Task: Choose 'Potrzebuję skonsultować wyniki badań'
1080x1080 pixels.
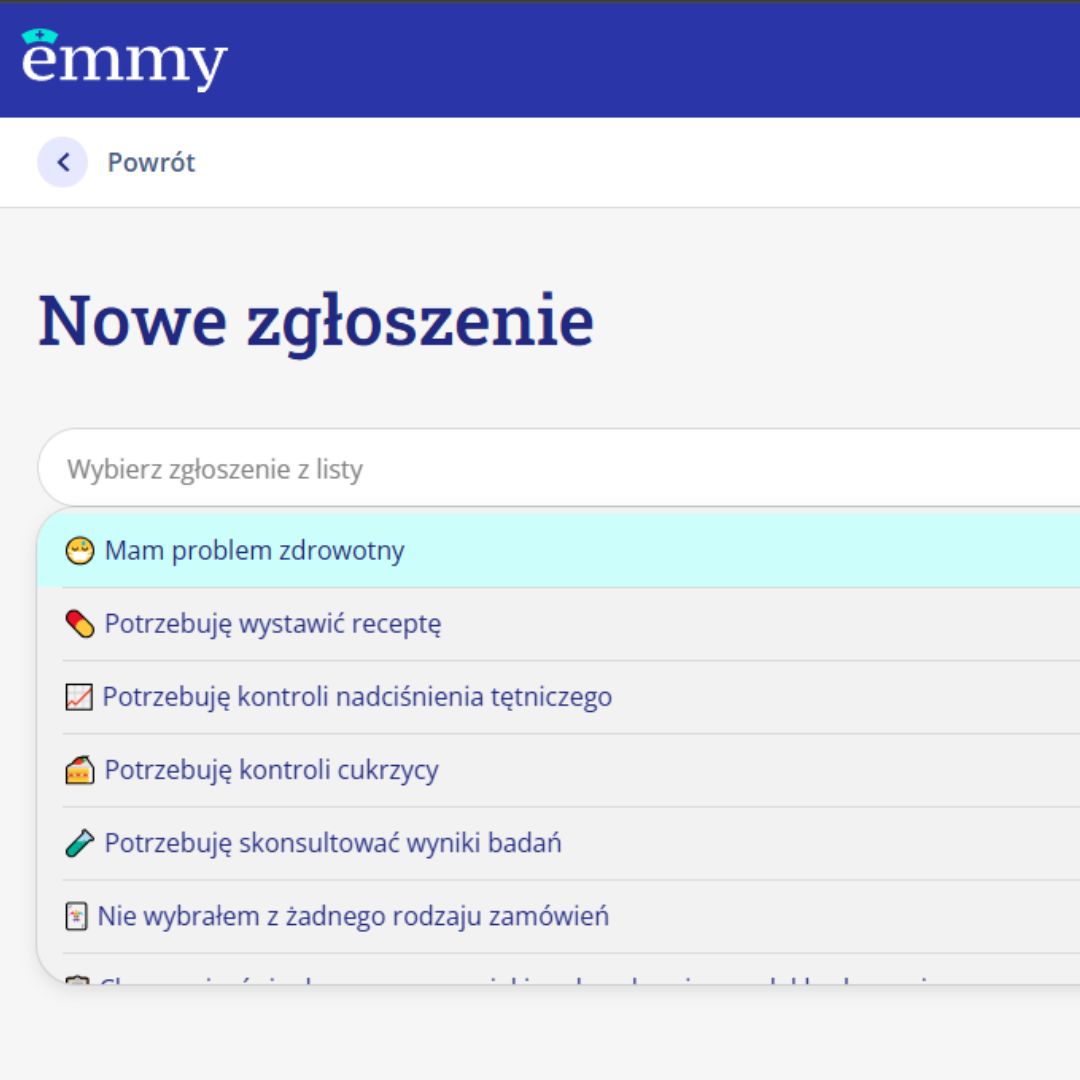Action: pos(333,843)
